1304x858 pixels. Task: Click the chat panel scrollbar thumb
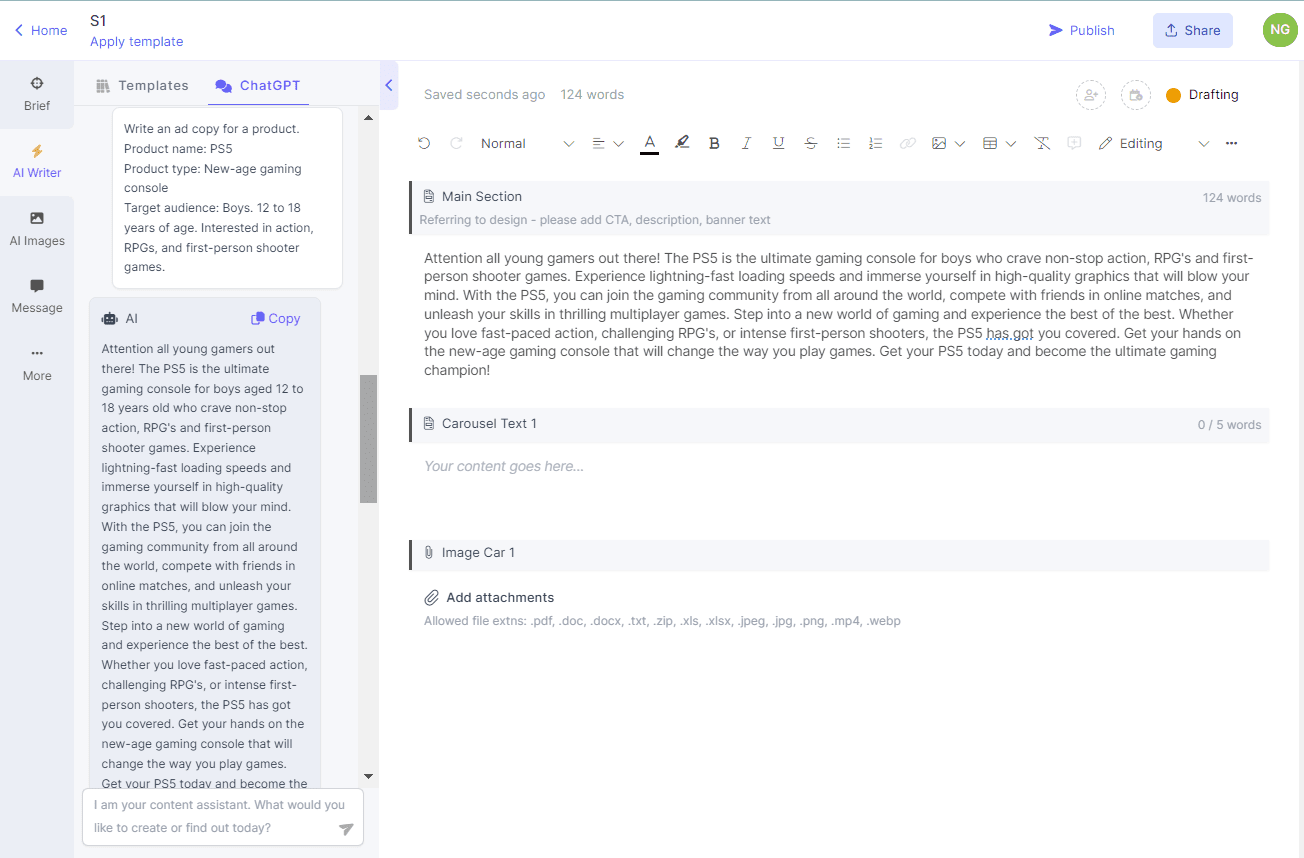pos(368,439)
